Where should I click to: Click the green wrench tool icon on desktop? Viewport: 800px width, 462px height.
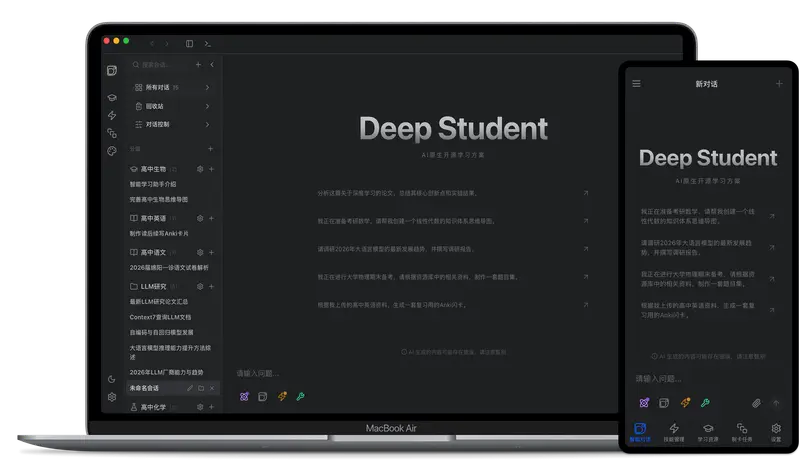point(300,396)
